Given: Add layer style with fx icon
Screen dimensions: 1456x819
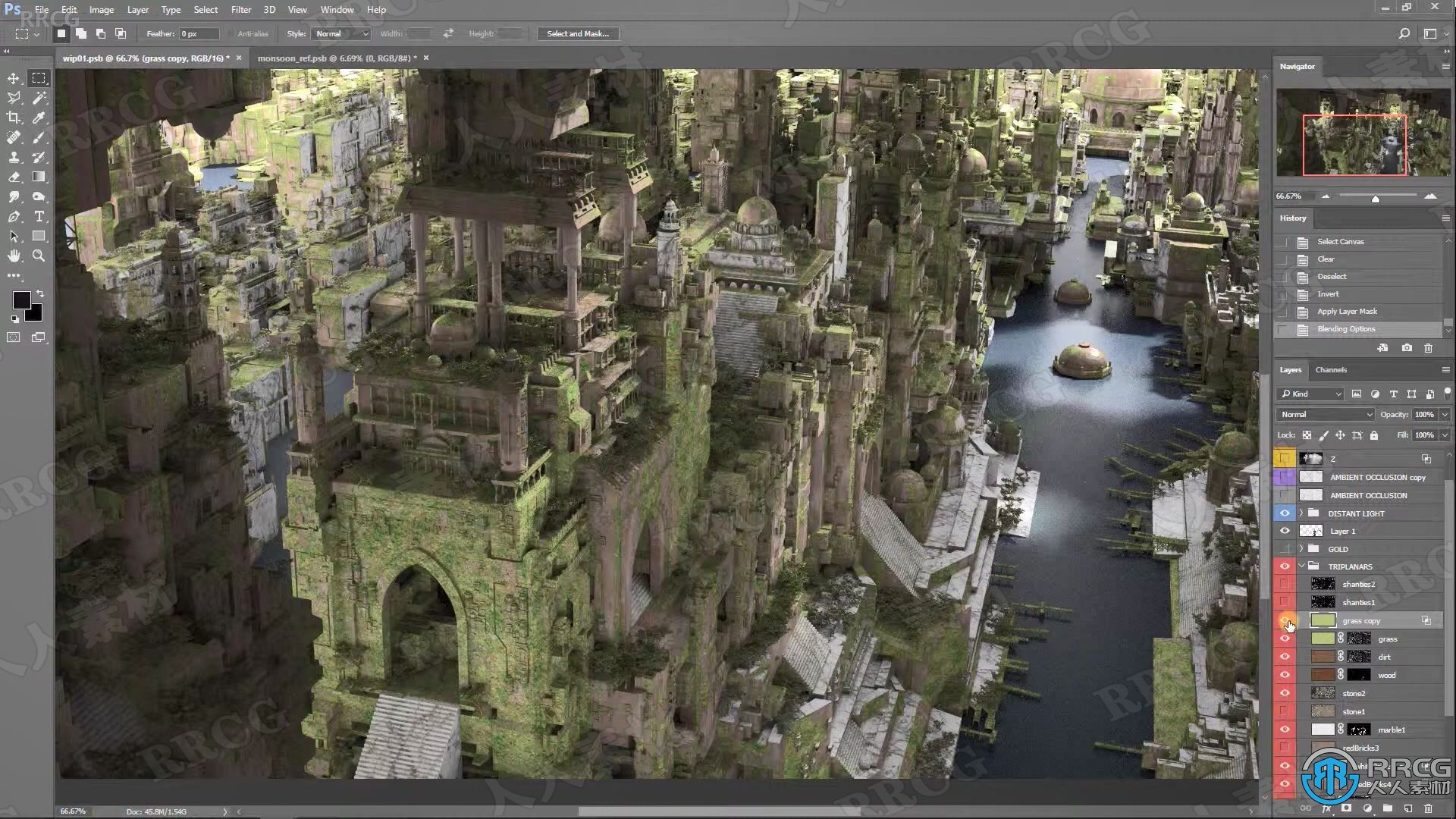Looking at the screenshot, I should (x=1327, y=809).
